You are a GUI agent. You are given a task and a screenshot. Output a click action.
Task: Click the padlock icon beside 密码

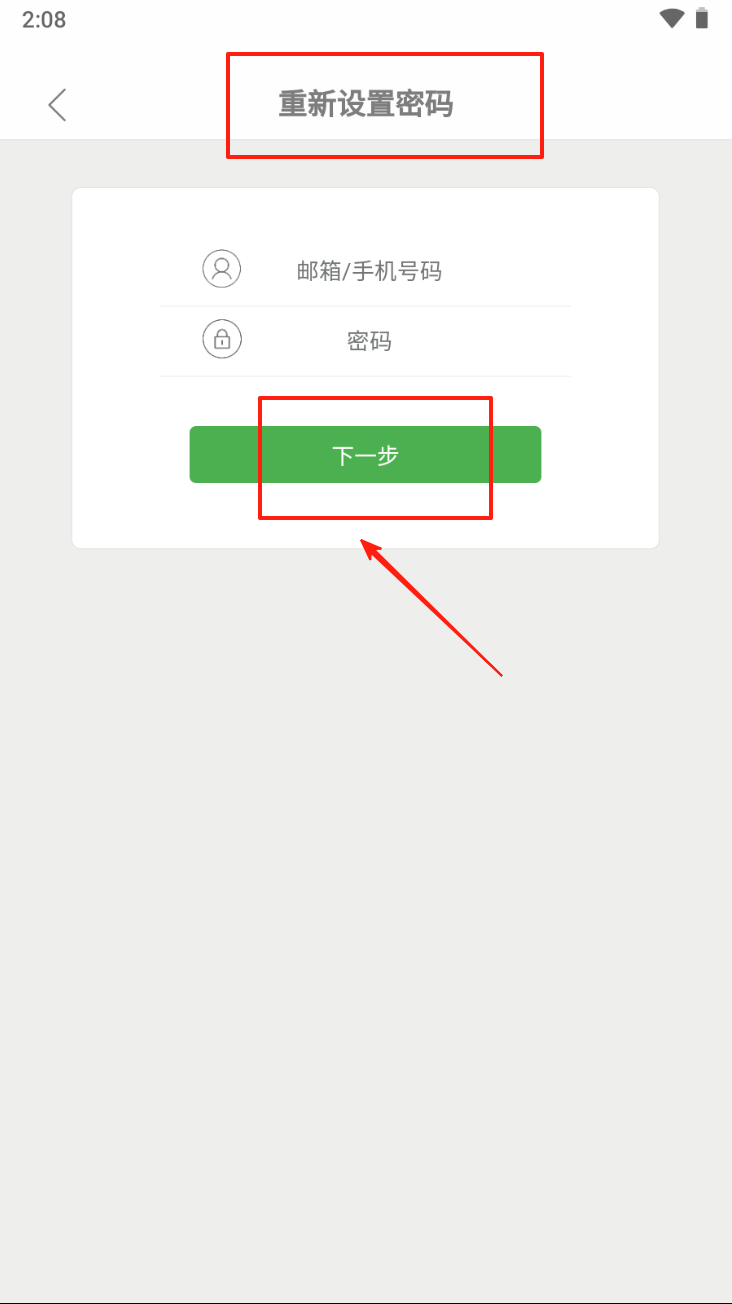(222, 339)
